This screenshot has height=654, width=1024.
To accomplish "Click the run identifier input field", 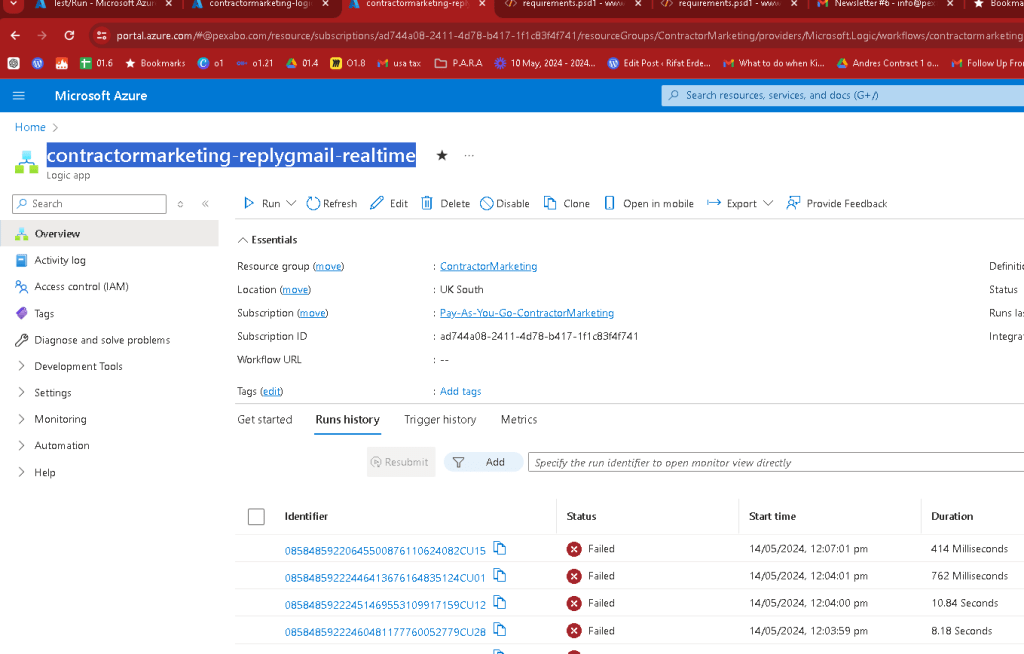I will click(776, 462).
